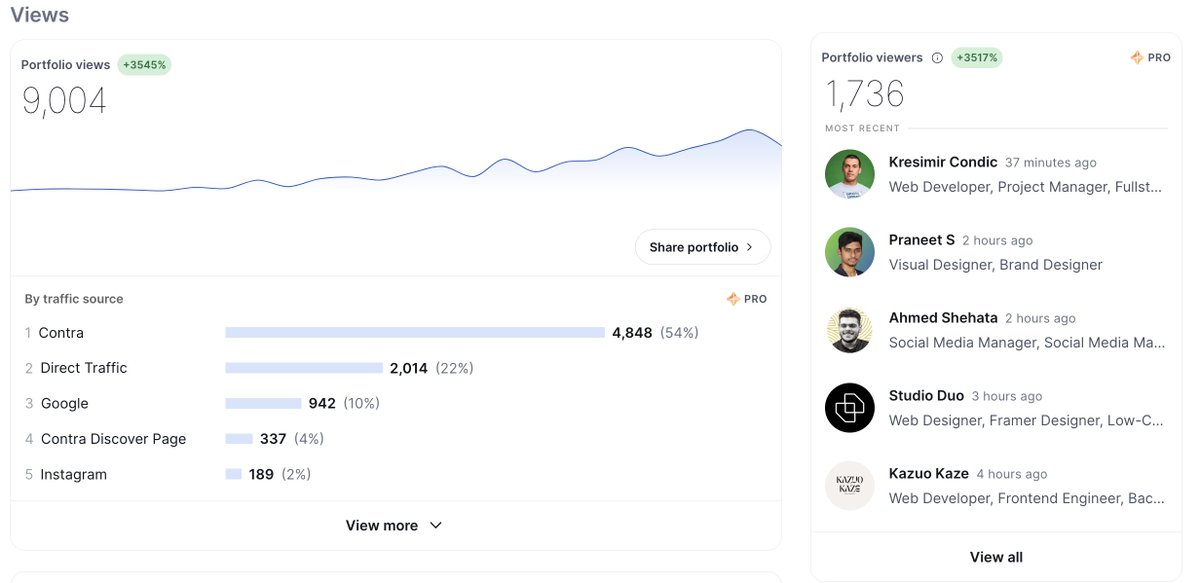
Task: Click the 'Google' source label
Action: pyautogui.click(x=64, y=404)
